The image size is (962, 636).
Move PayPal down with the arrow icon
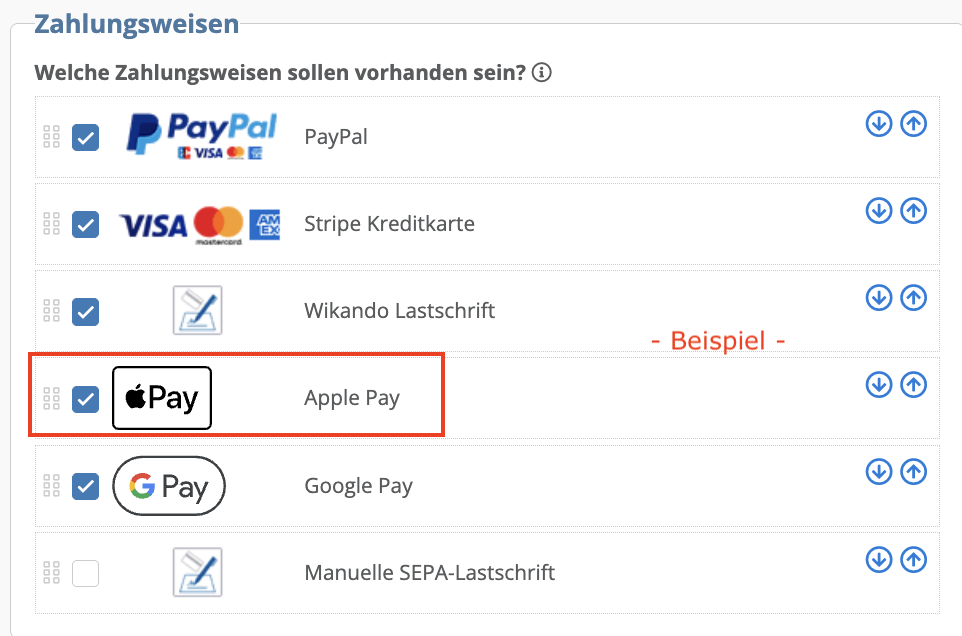point(878,124)
